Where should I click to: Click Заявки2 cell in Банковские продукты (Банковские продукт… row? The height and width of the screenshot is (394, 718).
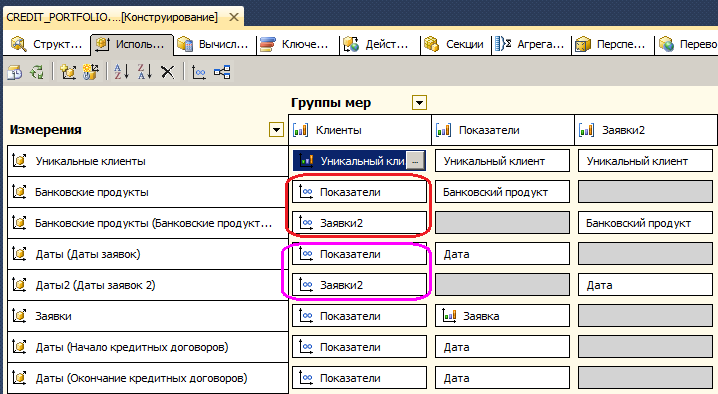tap(359, 223)
